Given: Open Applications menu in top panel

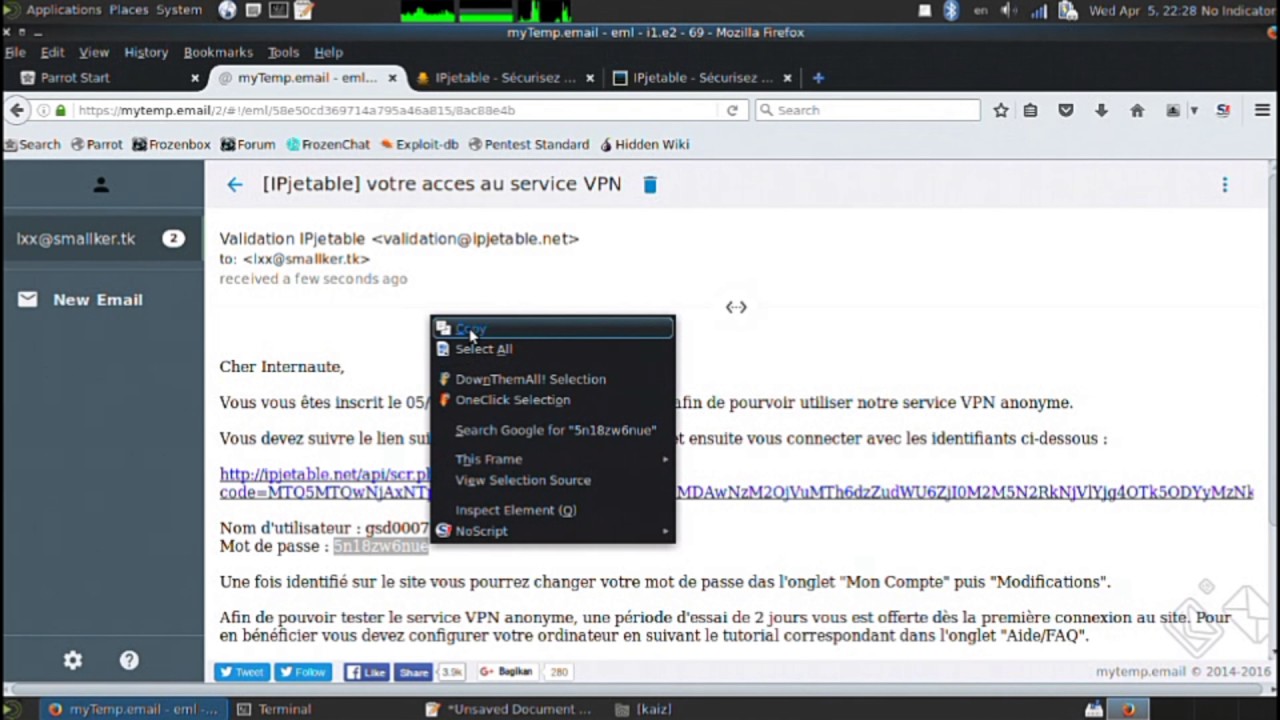Looking at the screenshot, I should pos(63,10).
